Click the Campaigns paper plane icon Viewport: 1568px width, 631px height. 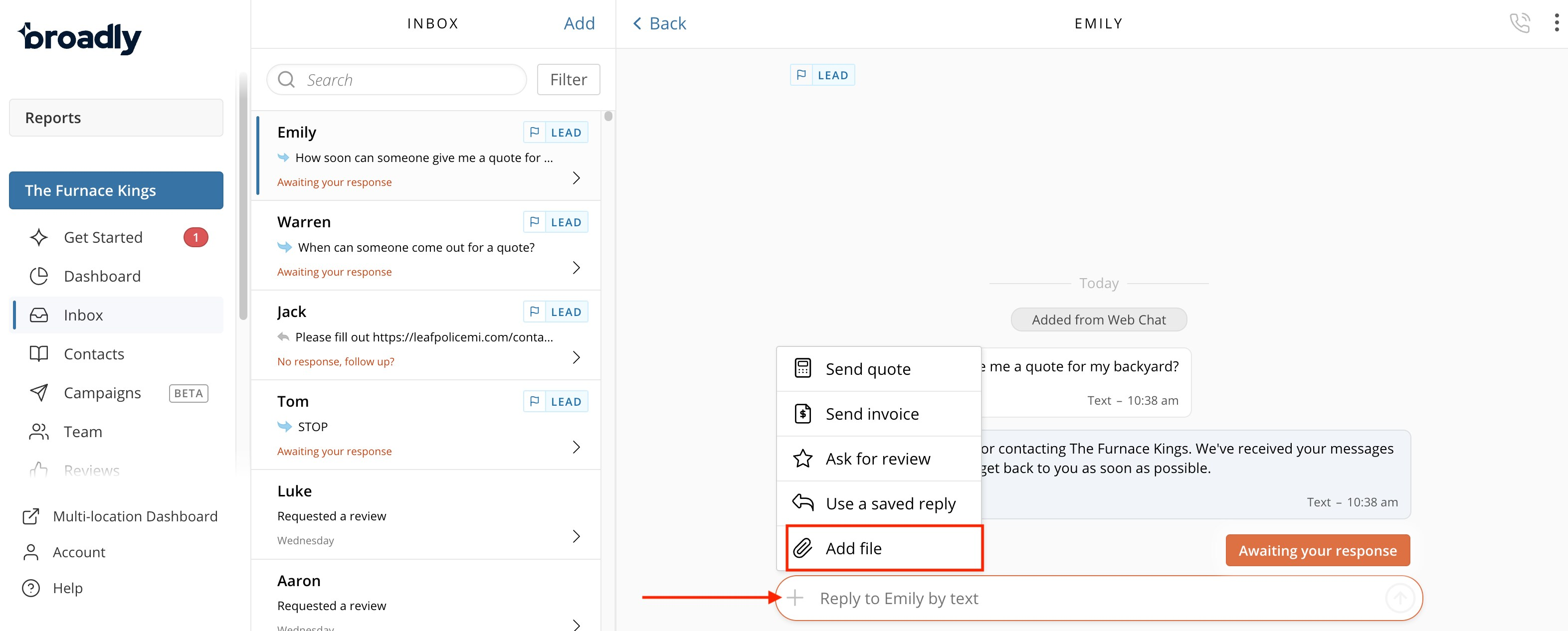click(39, 392)
